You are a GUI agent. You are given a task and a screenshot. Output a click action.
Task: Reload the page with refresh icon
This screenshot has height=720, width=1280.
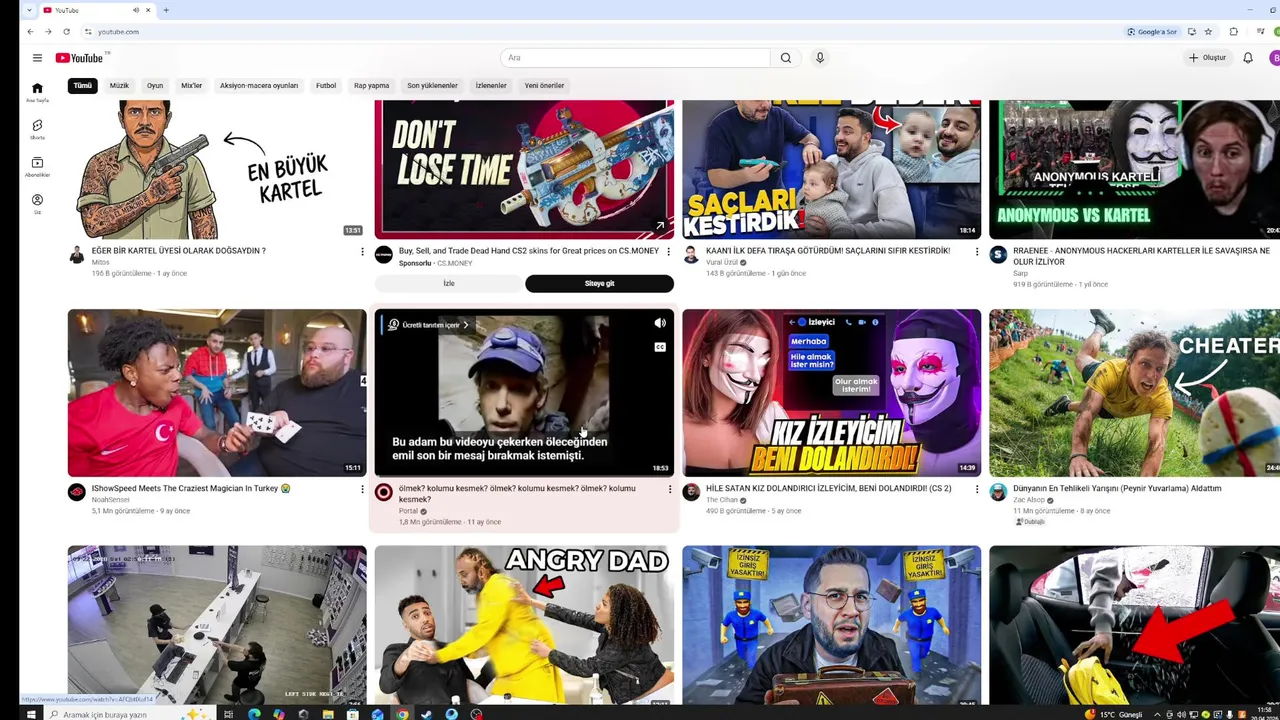67,32
